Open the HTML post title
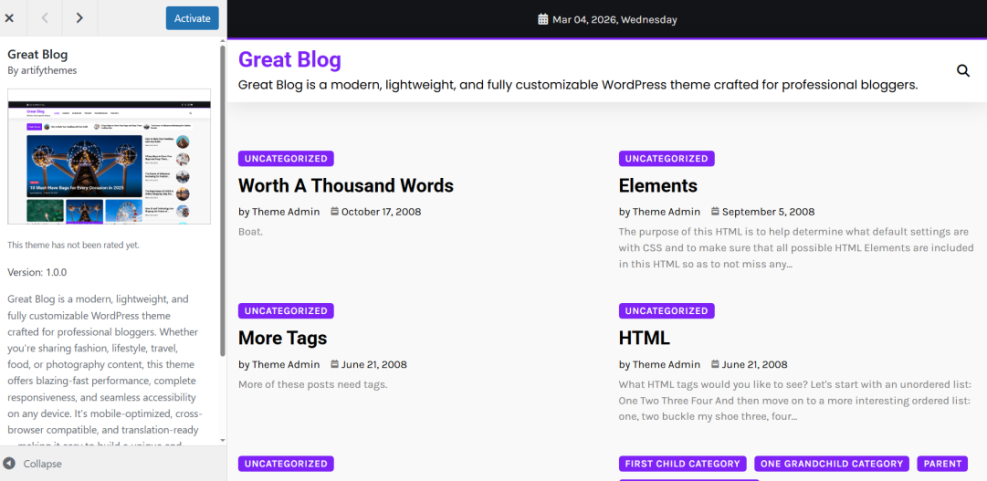 click(644, 338)
